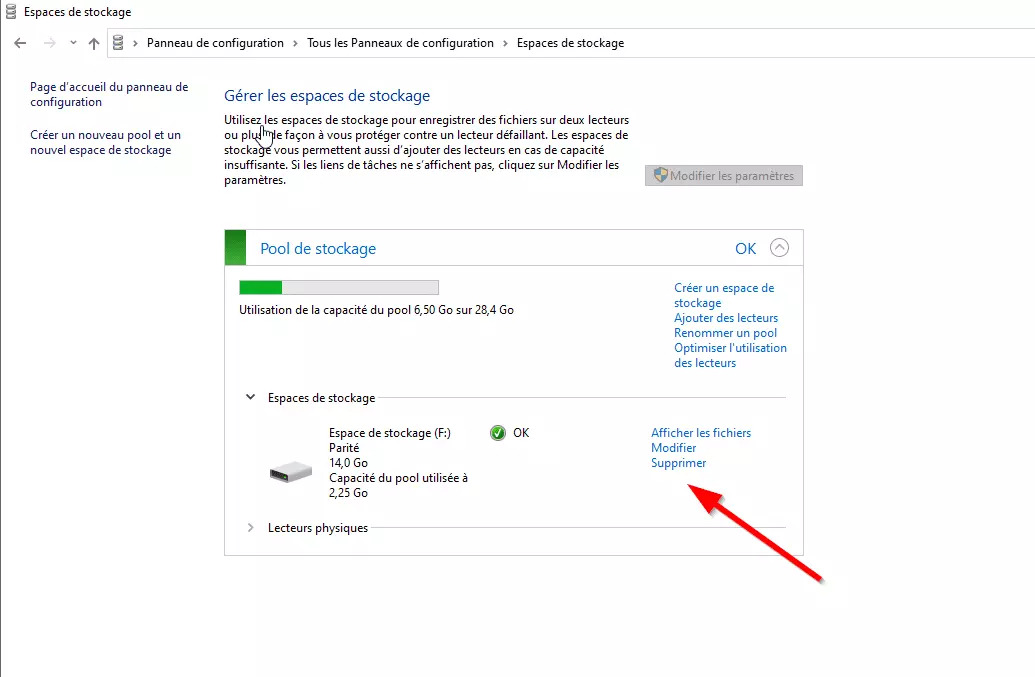Click Renommer un pool link
1035x677 pixels.
pyautogui.click(x=725, y=333)
